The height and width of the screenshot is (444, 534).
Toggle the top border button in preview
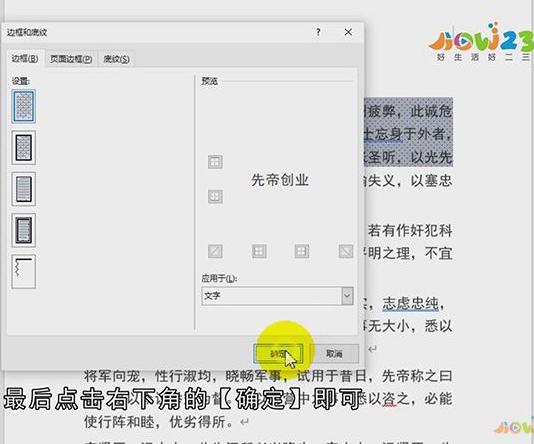click(215, 162)
